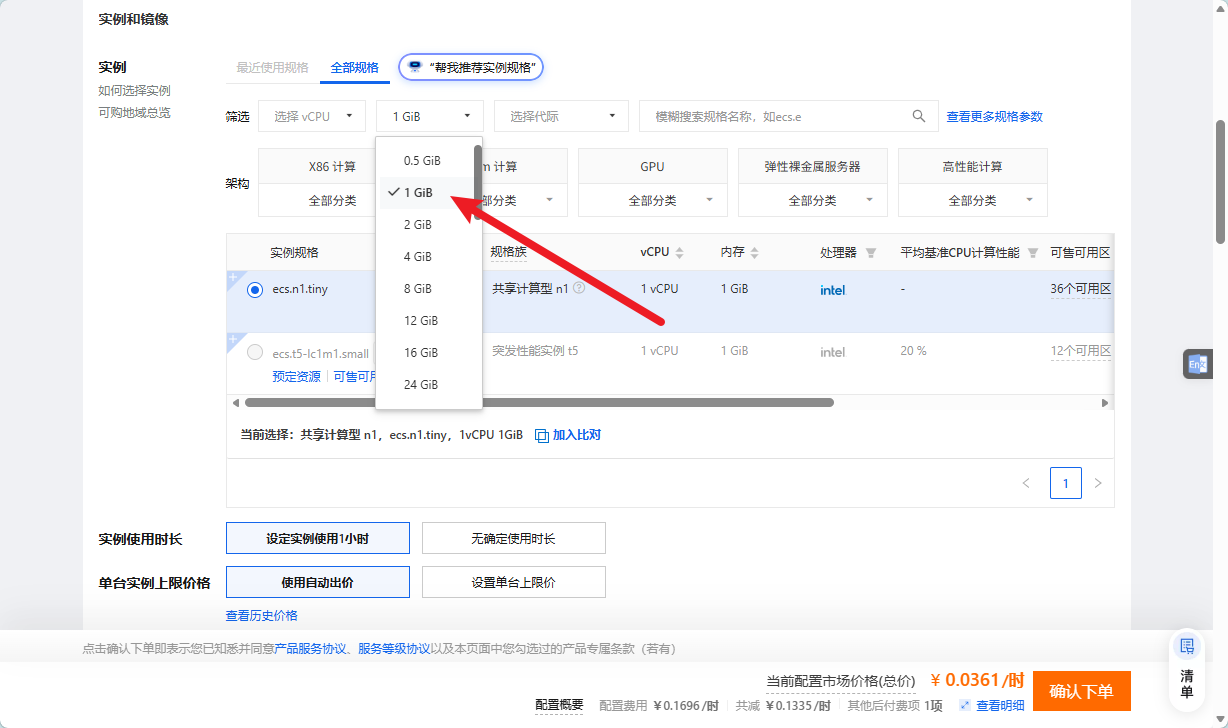Open 如何选择实例 help link
The height and width of the screenshot is (728, 1228).
click(x=134, y=90)
